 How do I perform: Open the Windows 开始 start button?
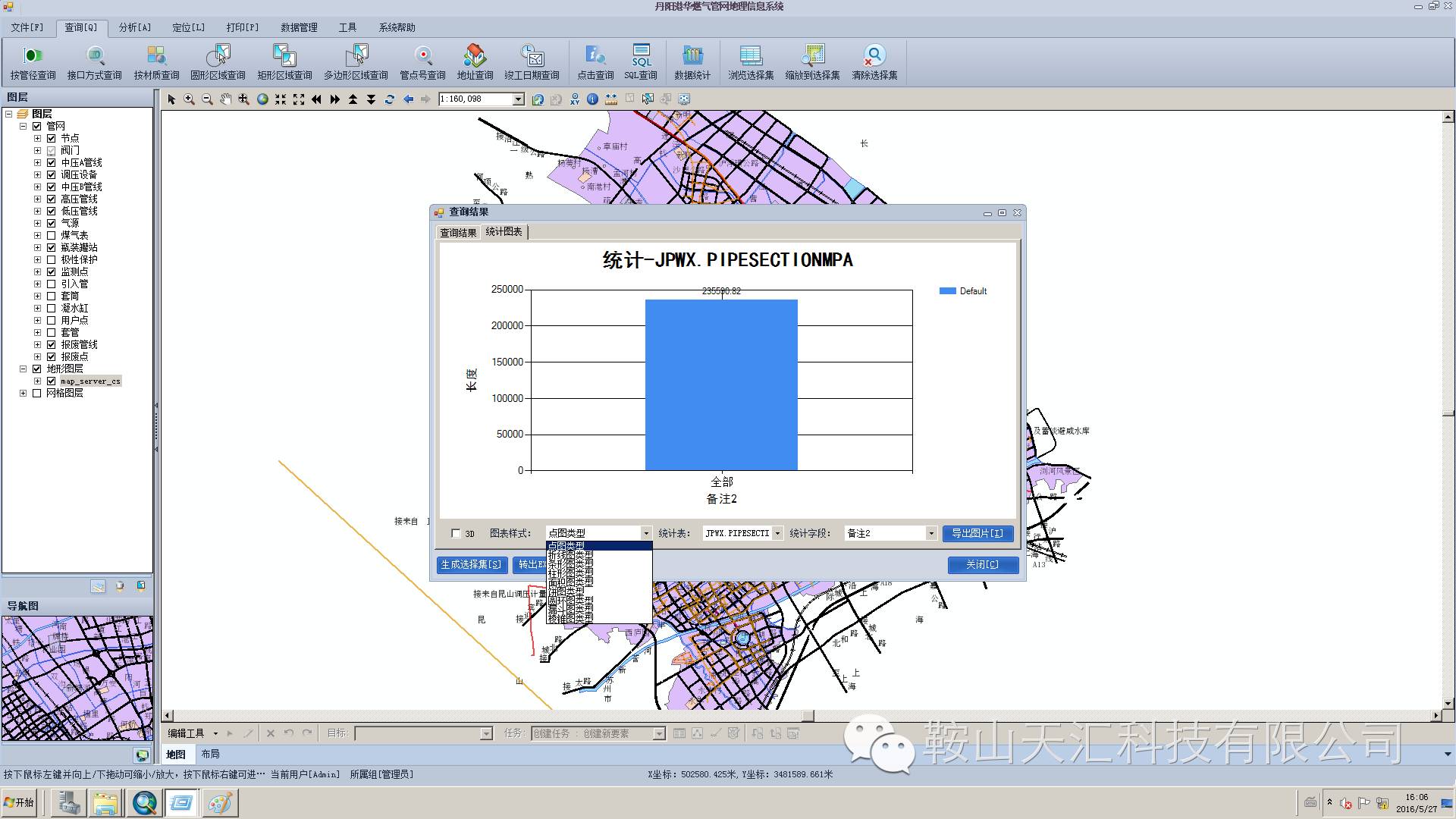tap(20, 802)
